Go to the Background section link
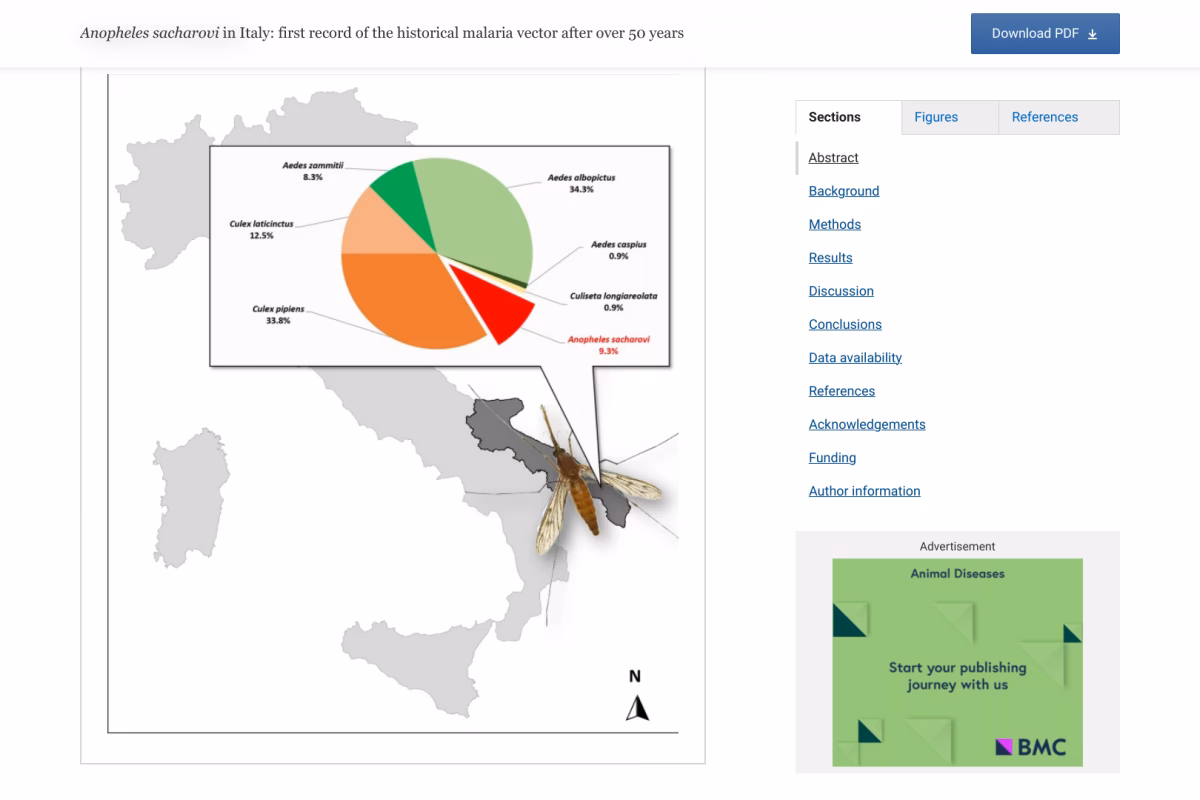This screenshot has width=1200, height=800. click(844, 191)
